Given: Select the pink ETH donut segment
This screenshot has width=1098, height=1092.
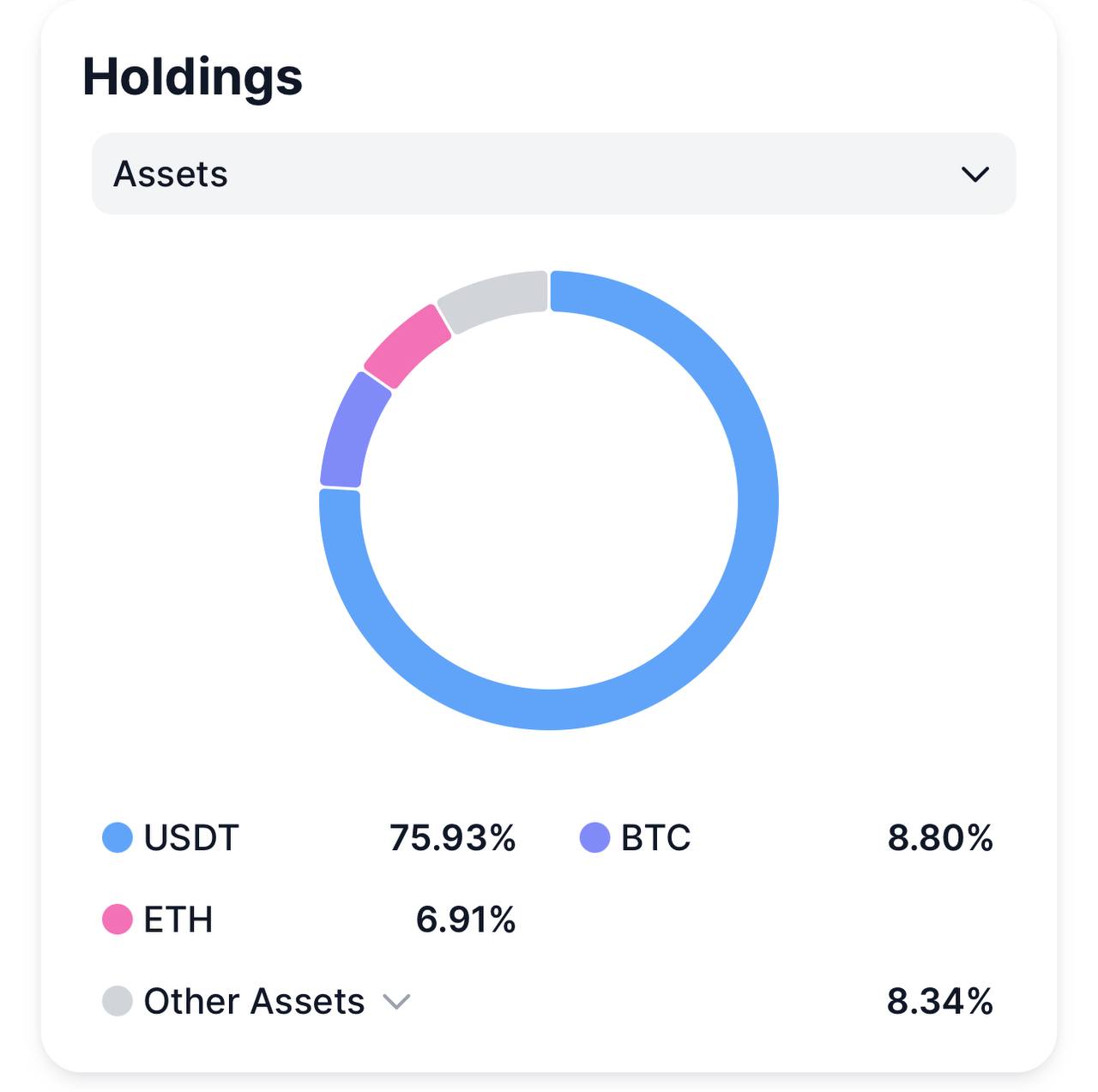Looking at the screenshot, I should pyautogui.click(x=407, y=347).
